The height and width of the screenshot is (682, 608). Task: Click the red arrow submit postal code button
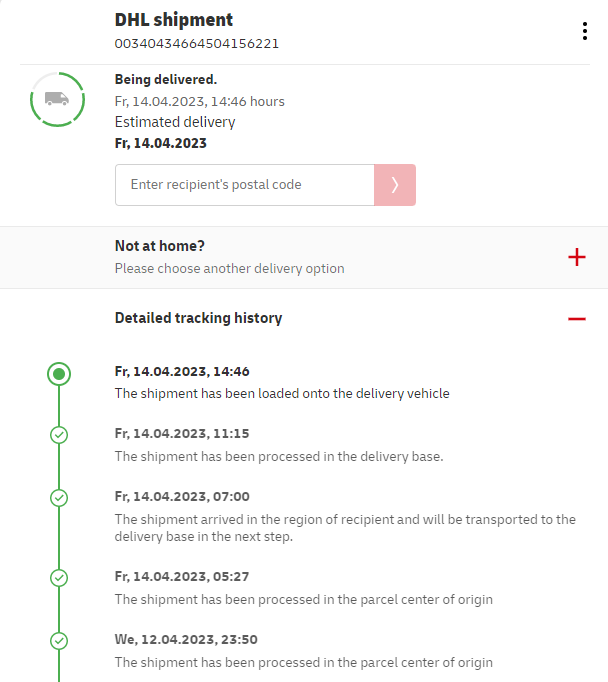pyautogui.click(x=395, y=185)
